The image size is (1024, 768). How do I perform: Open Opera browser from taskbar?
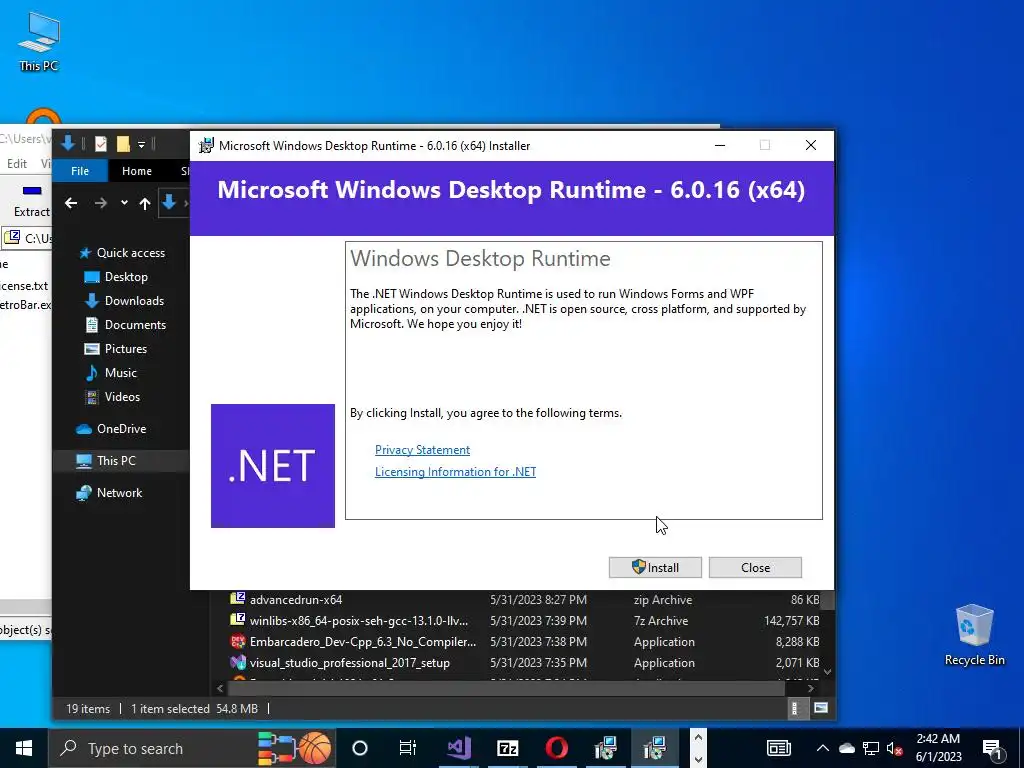point(556,748)
